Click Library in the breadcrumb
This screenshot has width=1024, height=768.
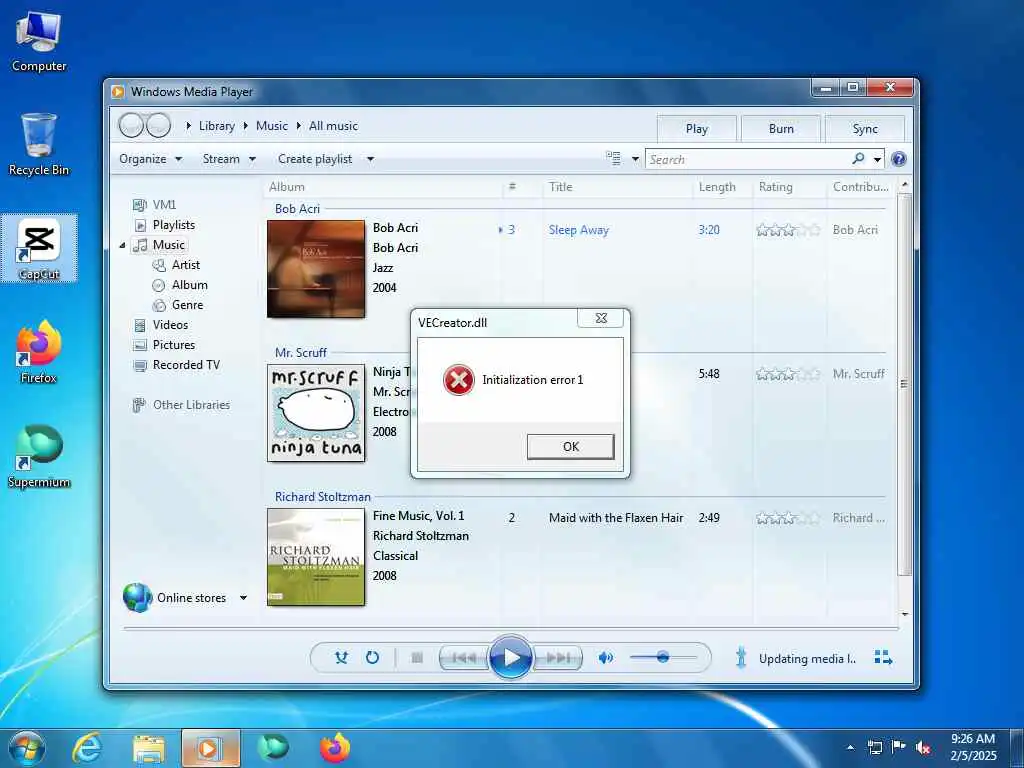coord(217,126)
